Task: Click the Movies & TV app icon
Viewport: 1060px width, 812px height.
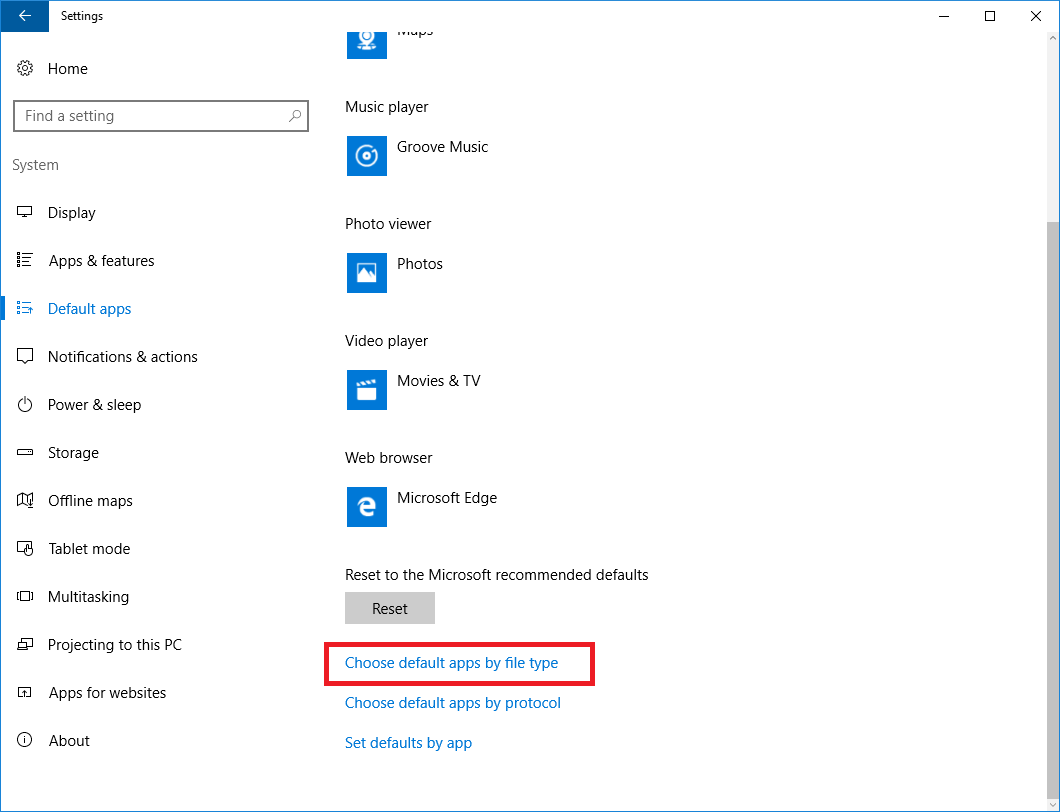Action: click(367, 390)
